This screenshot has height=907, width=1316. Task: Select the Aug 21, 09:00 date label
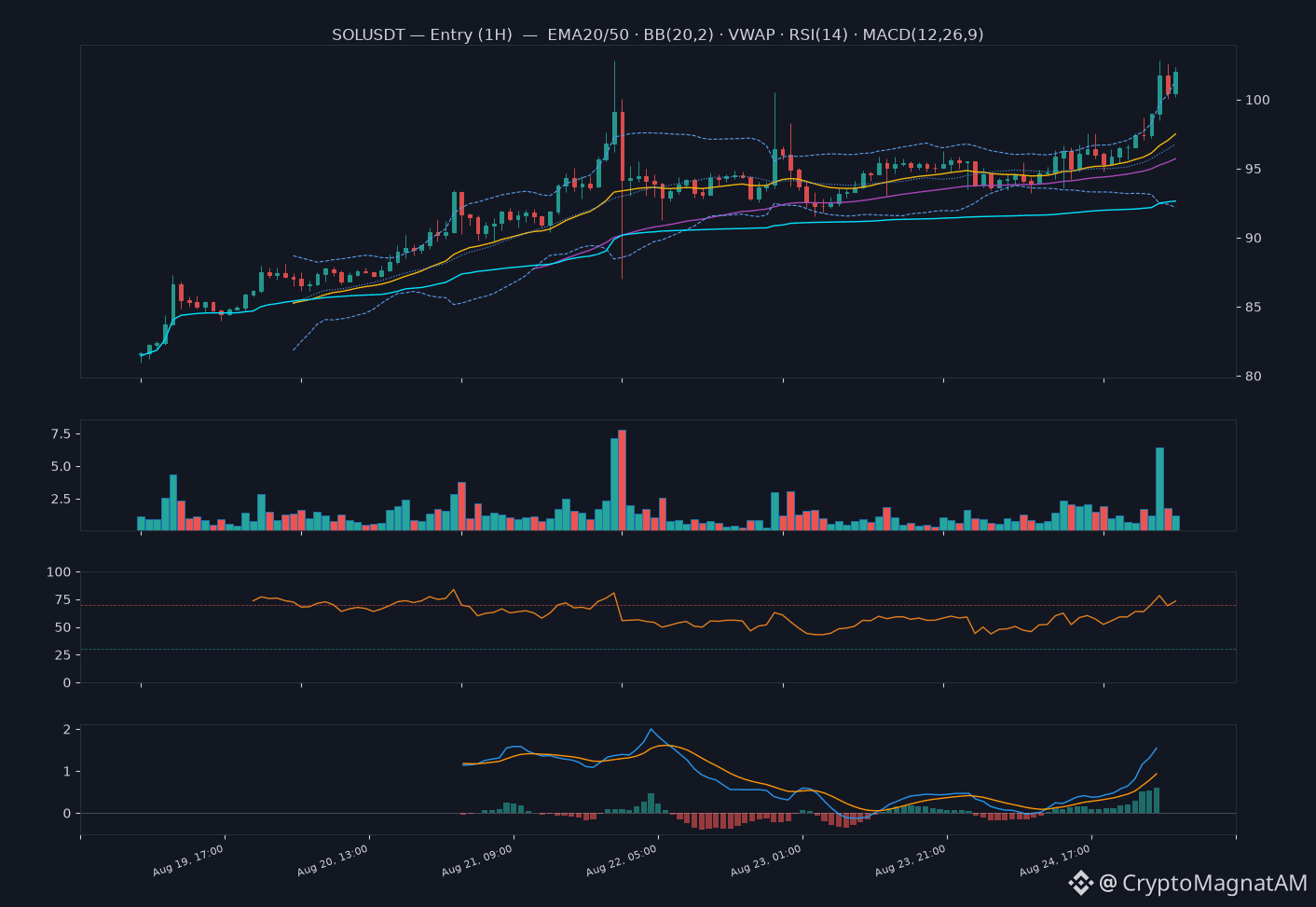point(477,860)
